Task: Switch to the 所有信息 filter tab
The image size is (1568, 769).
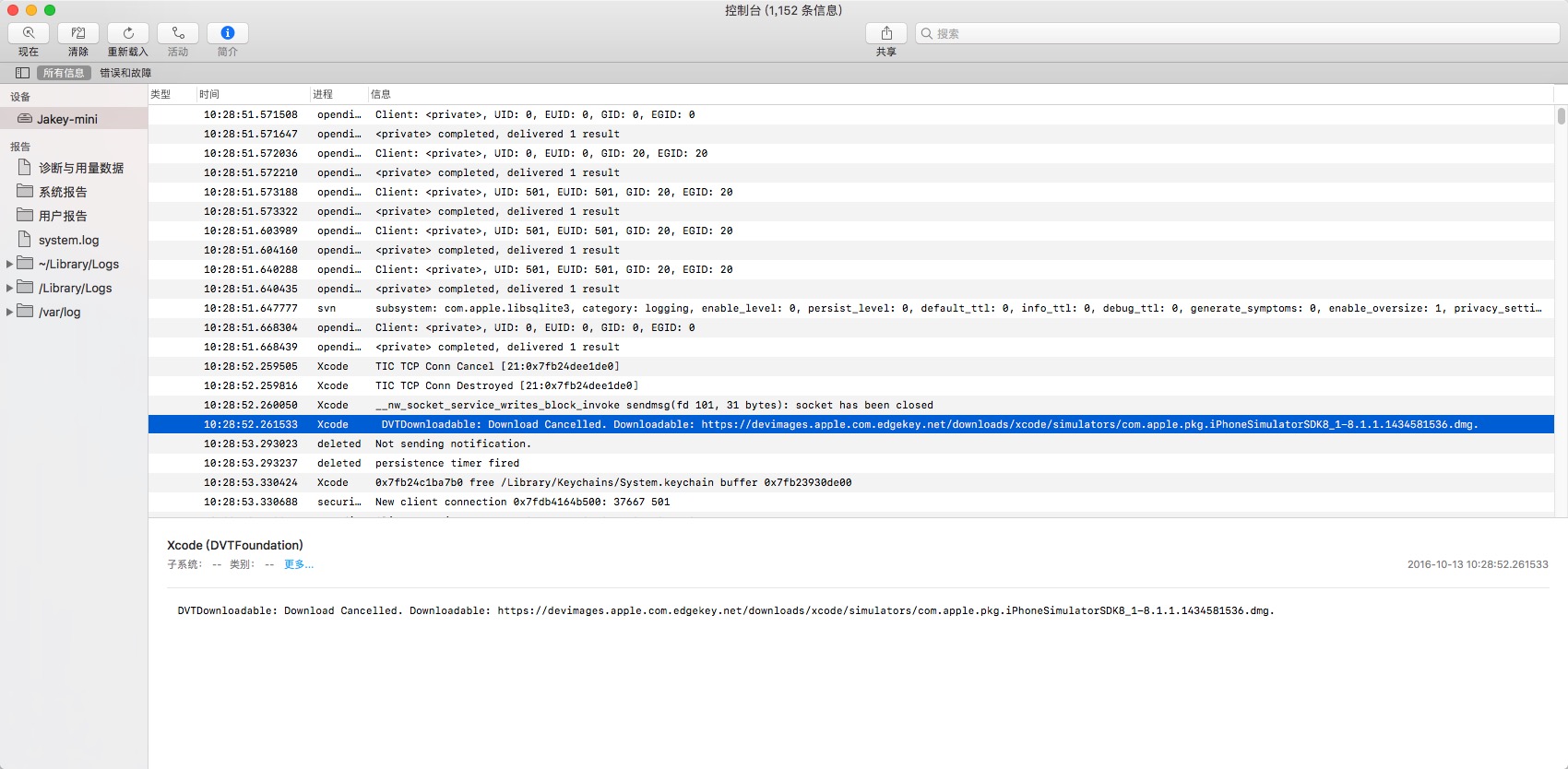Action: tap(64, 73)
